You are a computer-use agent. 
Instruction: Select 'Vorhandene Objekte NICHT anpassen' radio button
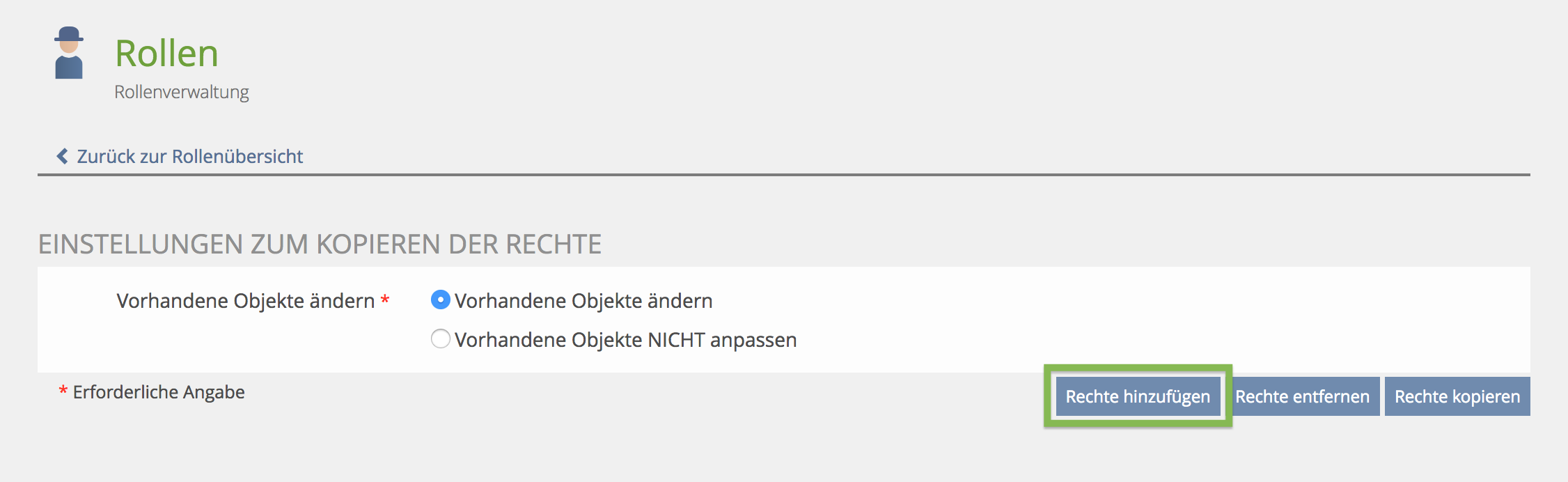pyautogui.click(x=440, y=339)
